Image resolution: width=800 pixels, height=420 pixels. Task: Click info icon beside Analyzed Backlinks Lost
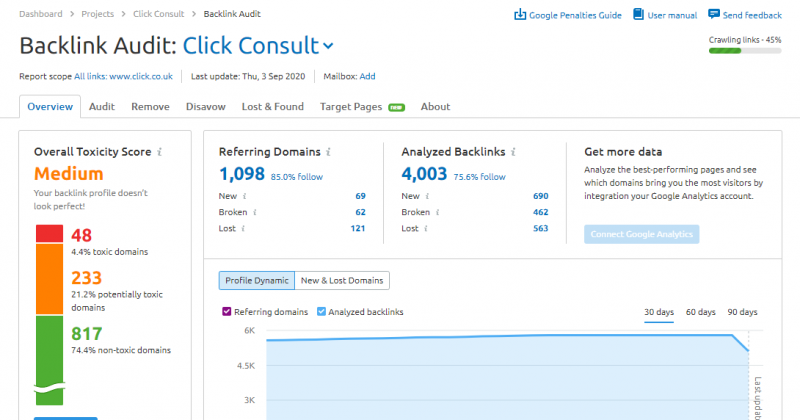coord(426,229)
